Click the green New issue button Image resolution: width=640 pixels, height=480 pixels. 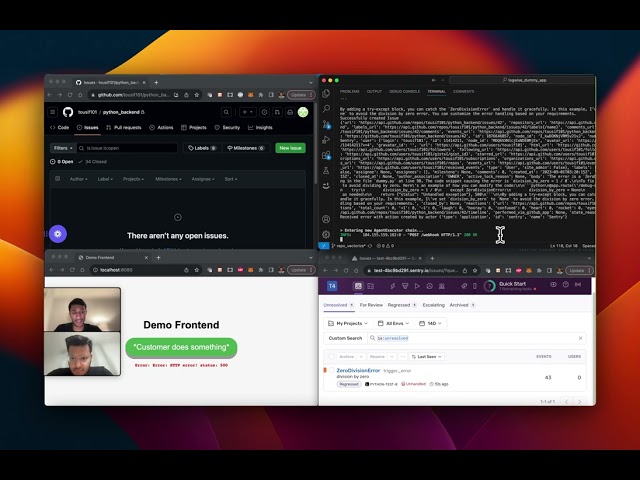(290, 148)
